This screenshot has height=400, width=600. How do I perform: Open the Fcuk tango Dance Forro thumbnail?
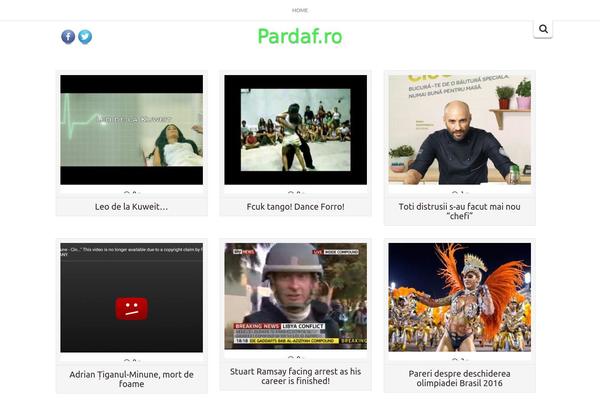(295, 130)
